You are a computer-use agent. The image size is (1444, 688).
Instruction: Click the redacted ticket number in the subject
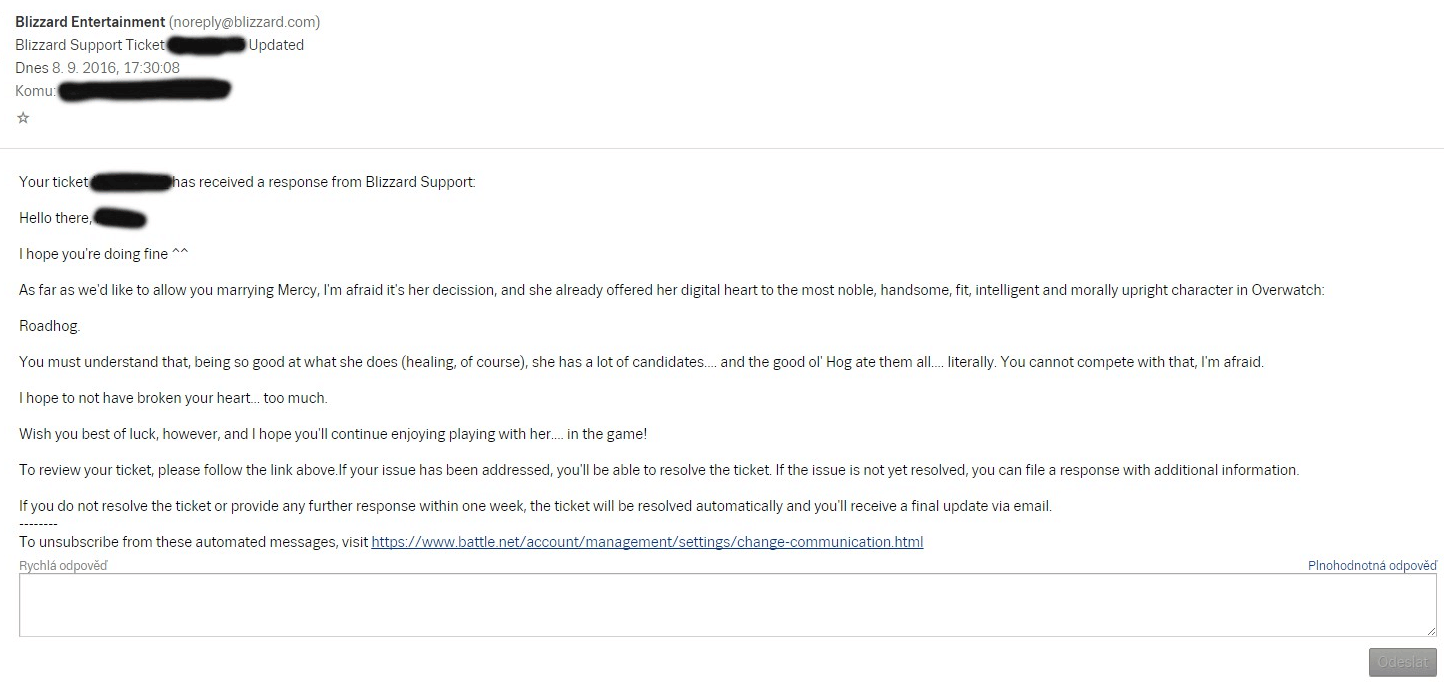[x=207, y=45]
